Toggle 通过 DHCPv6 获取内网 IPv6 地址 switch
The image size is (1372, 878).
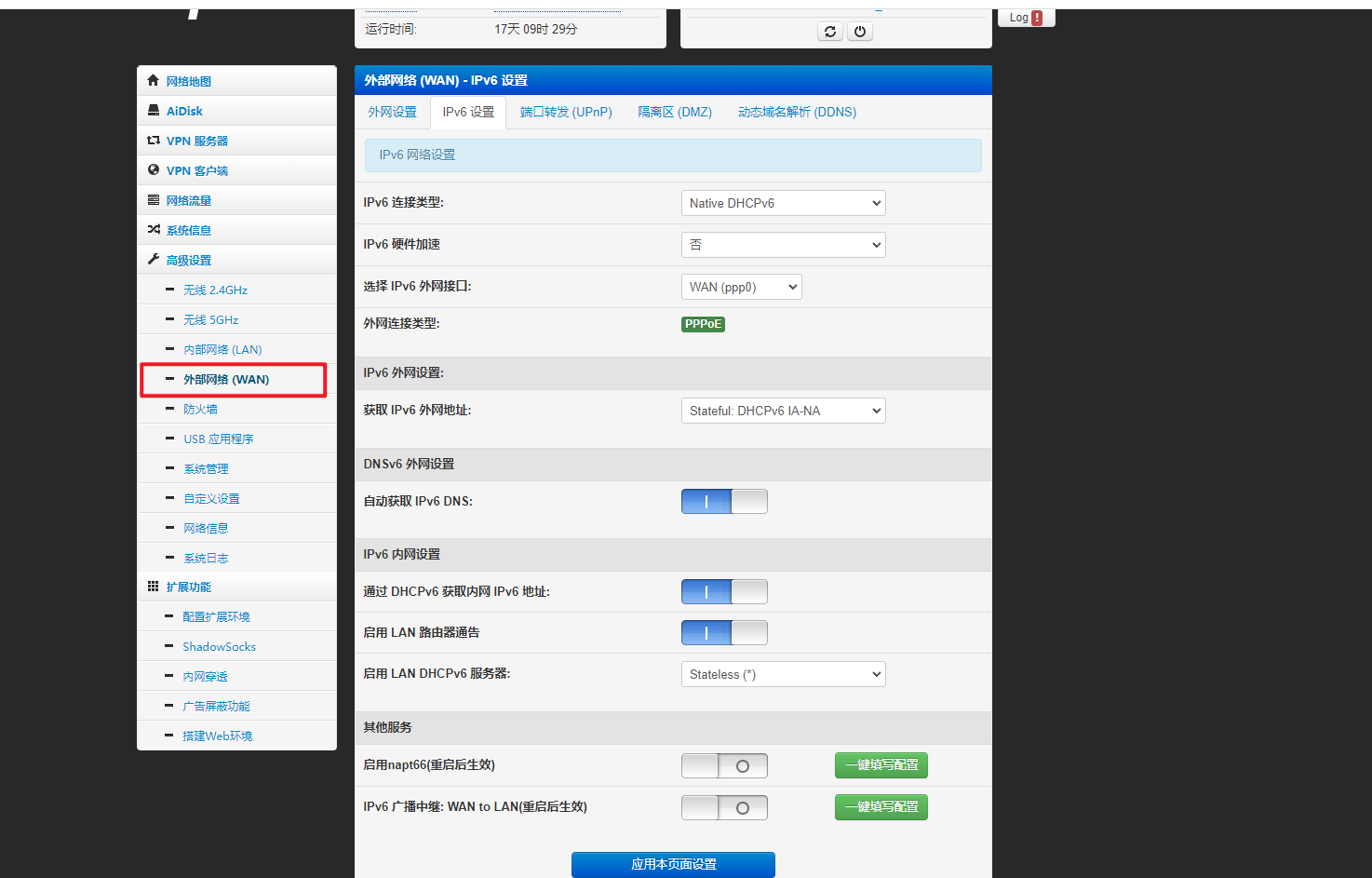pos(724,591)
